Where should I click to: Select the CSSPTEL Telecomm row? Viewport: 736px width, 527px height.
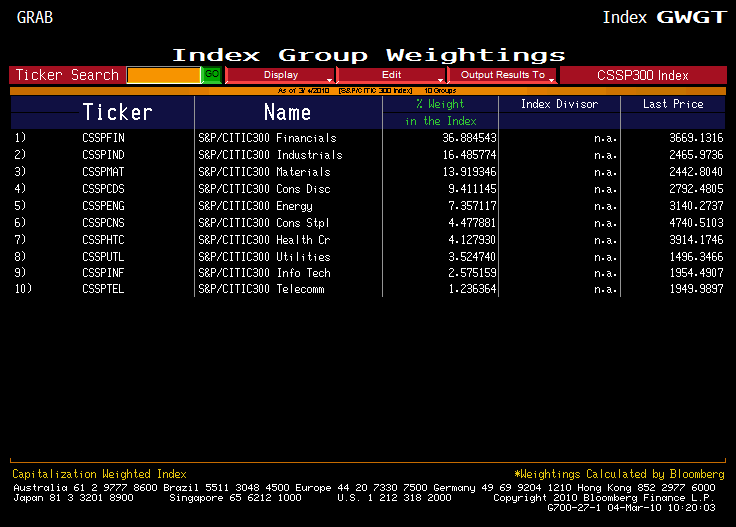104,290
